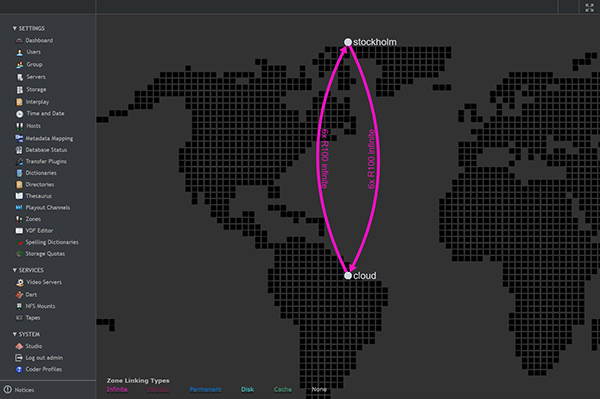Click the Storage icon
Screen dimensions: 600x399
click(x=20, y=90)
